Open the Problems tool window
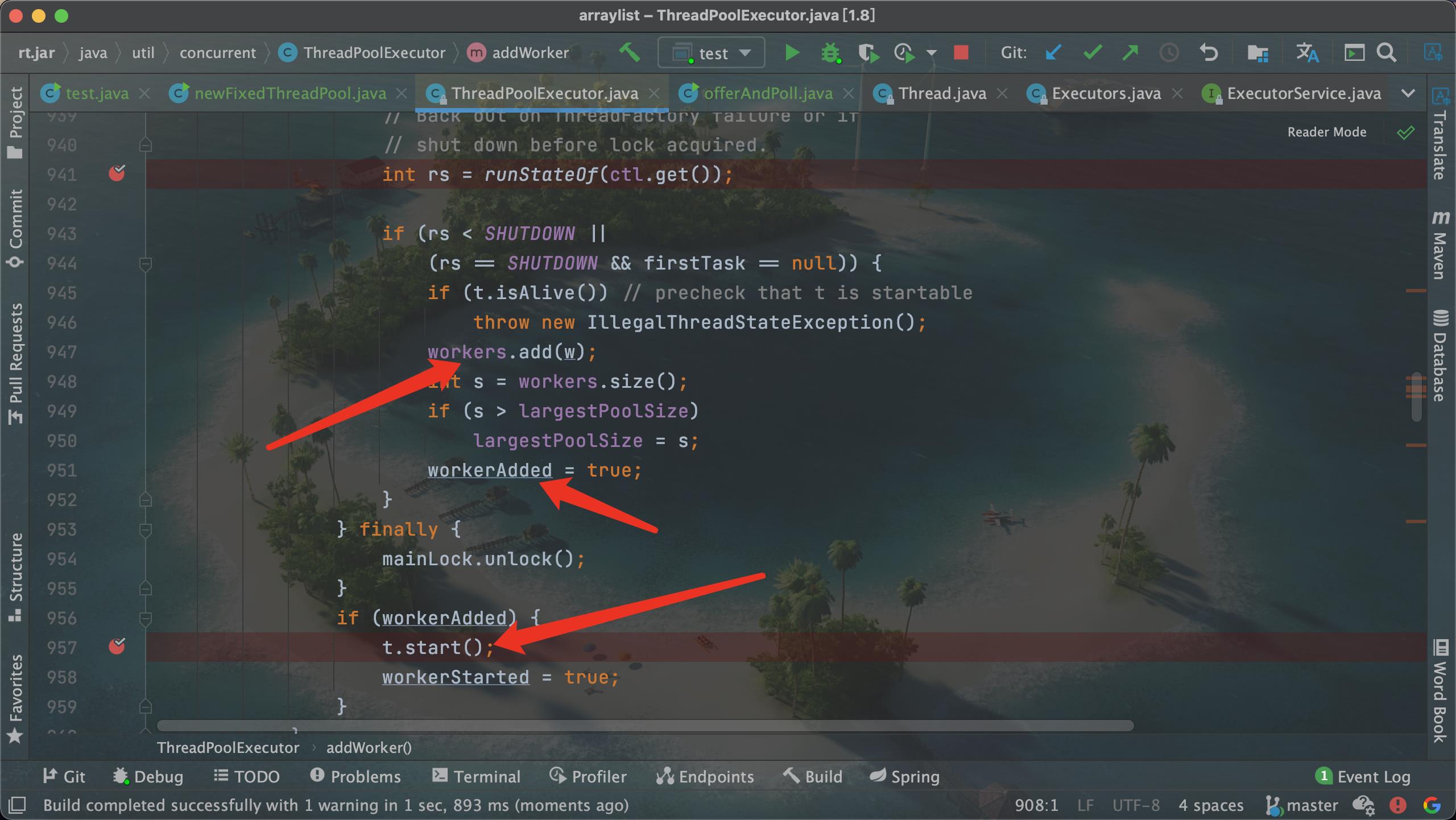This screenshot has height=820, width=1456. point(355,776)
